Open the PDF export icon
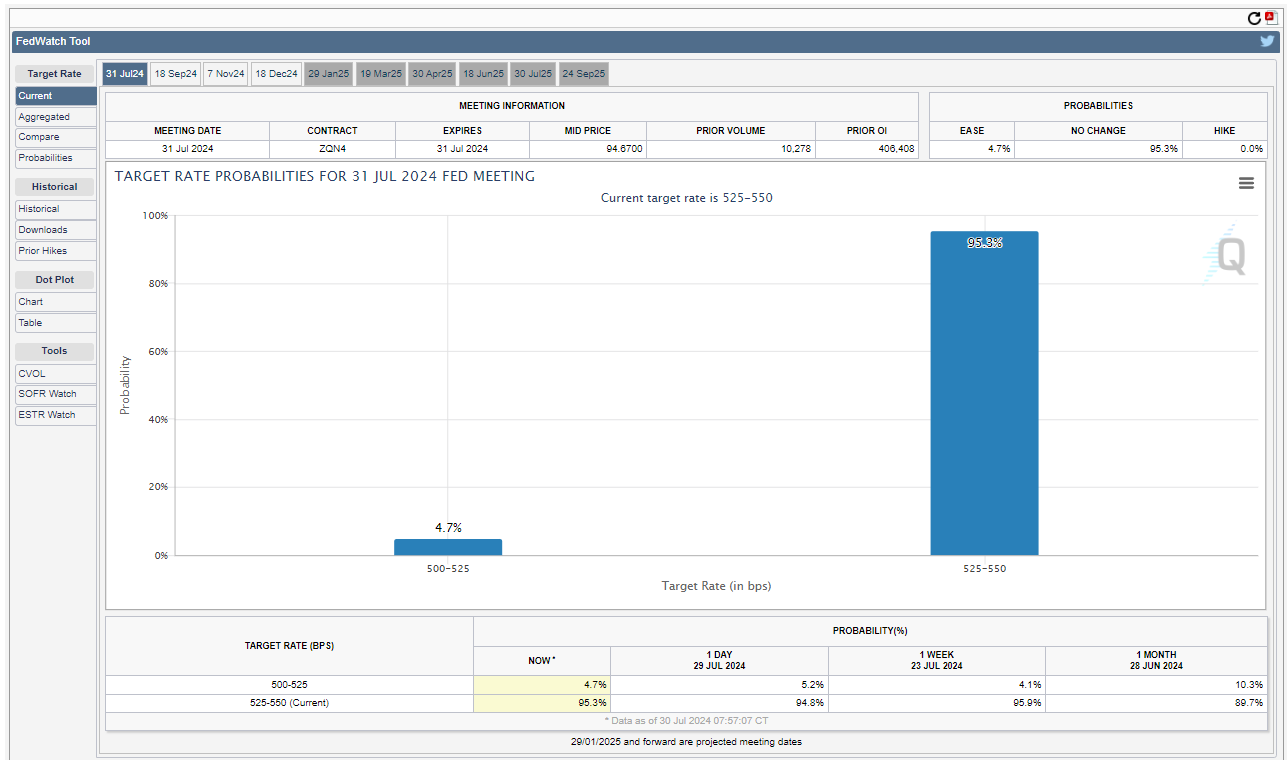This screenshot has height=760, width=1288. click(x=1270, y=18)
